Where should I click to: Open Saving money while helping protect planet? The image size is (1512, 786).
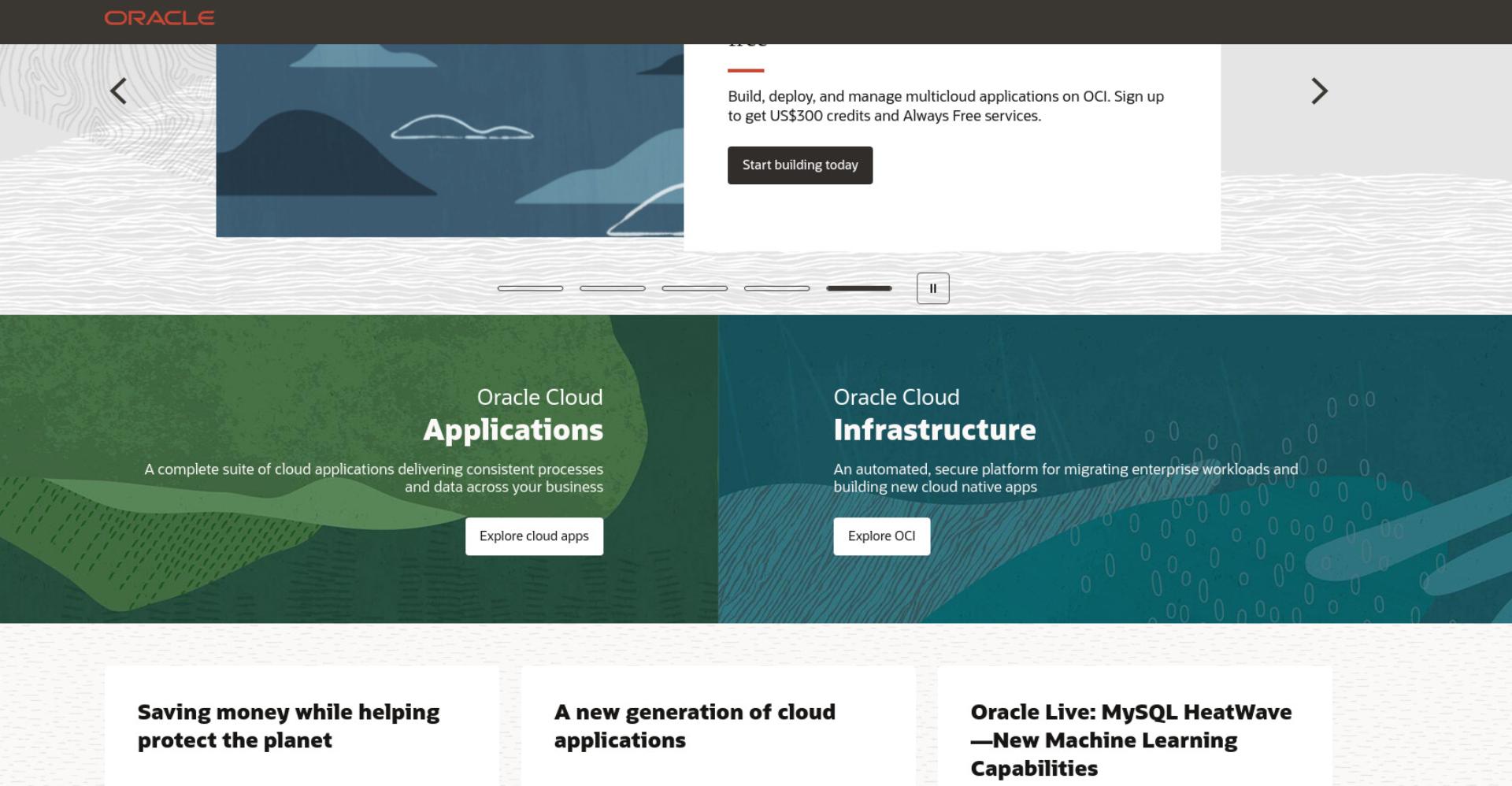tap(288, 726)
